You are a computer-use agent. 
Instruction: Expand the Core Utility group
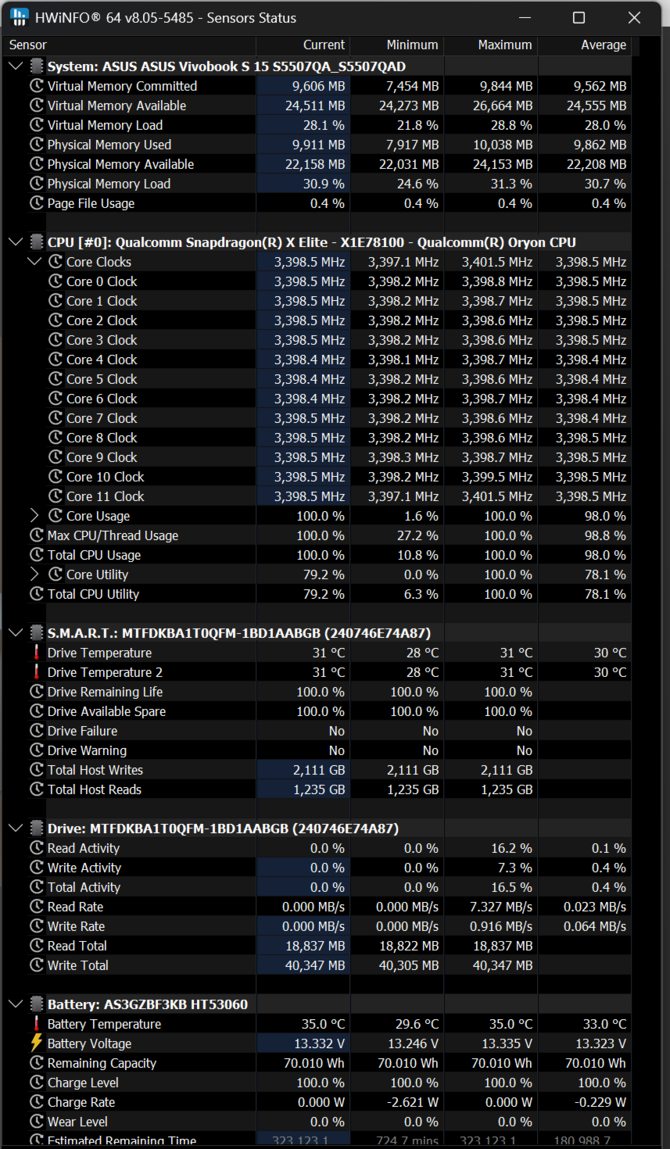pos(35,574)
